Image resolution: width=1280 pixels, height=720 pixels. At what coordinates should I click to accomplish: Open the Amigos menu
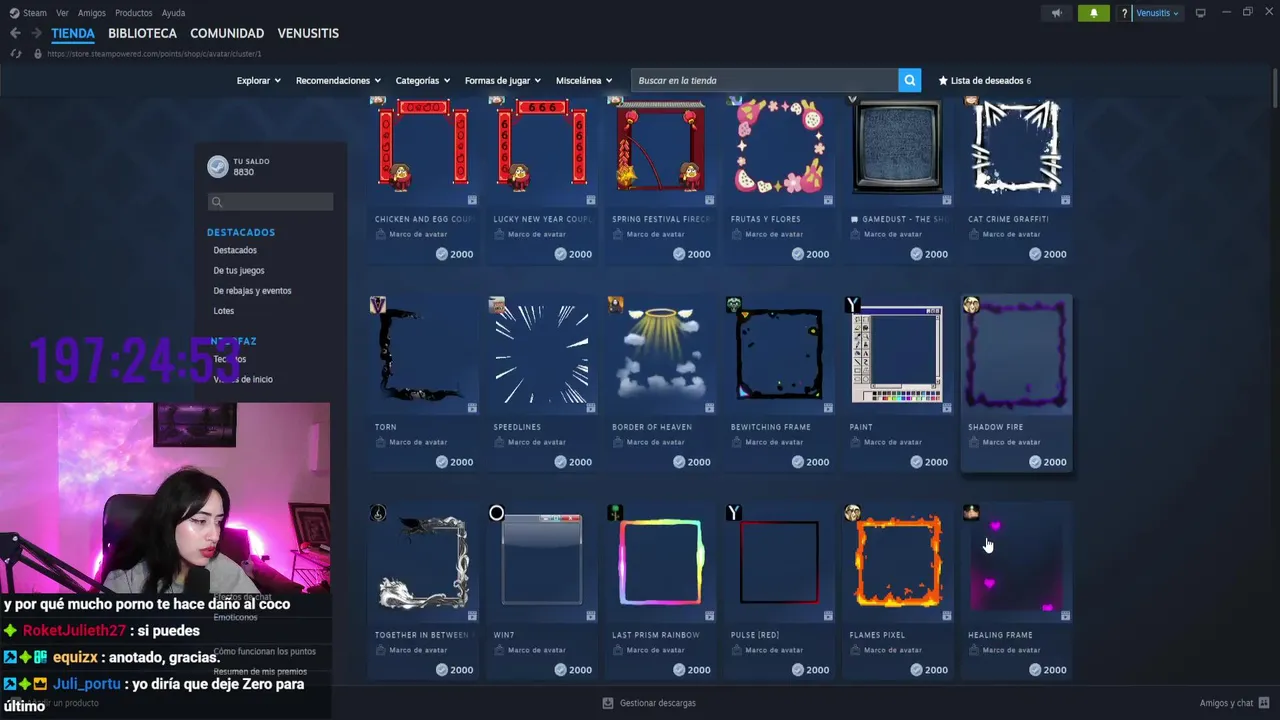[x=92, y=13]
